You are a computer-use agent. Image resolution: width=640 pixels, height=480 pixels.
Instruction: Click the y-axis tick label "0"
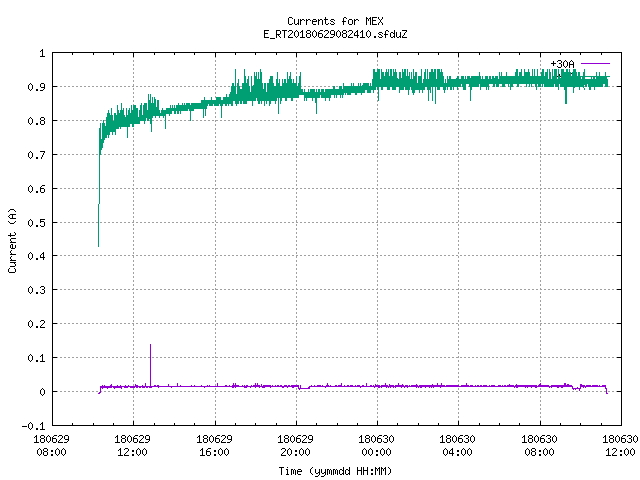point(42,392)
